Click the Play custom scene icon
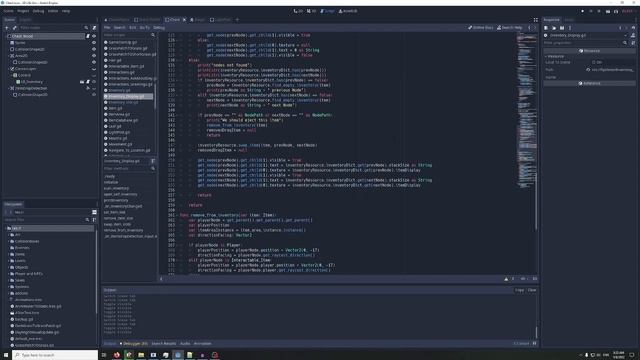The width and height of the screenshot is (640, 360). pos(616,11)
